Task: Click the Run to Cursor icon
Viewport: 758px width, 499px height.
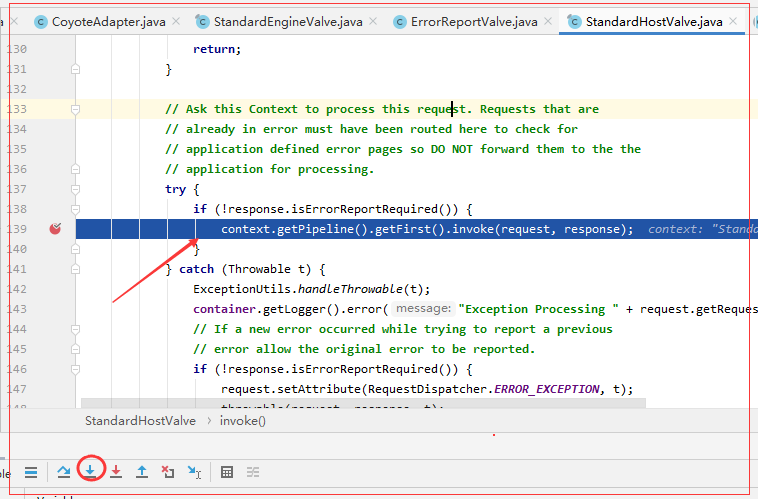Action: coord(194,472)
